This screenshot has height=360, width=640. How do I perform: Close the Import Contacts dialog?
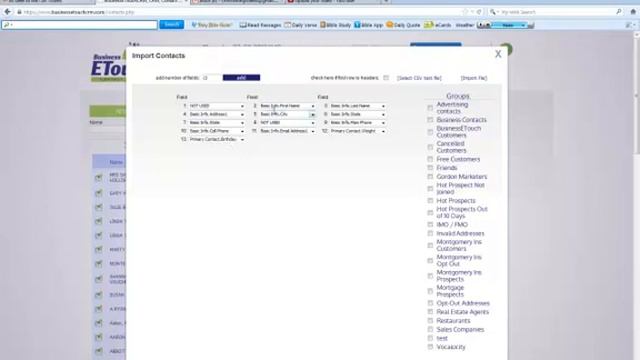point(498,54)
